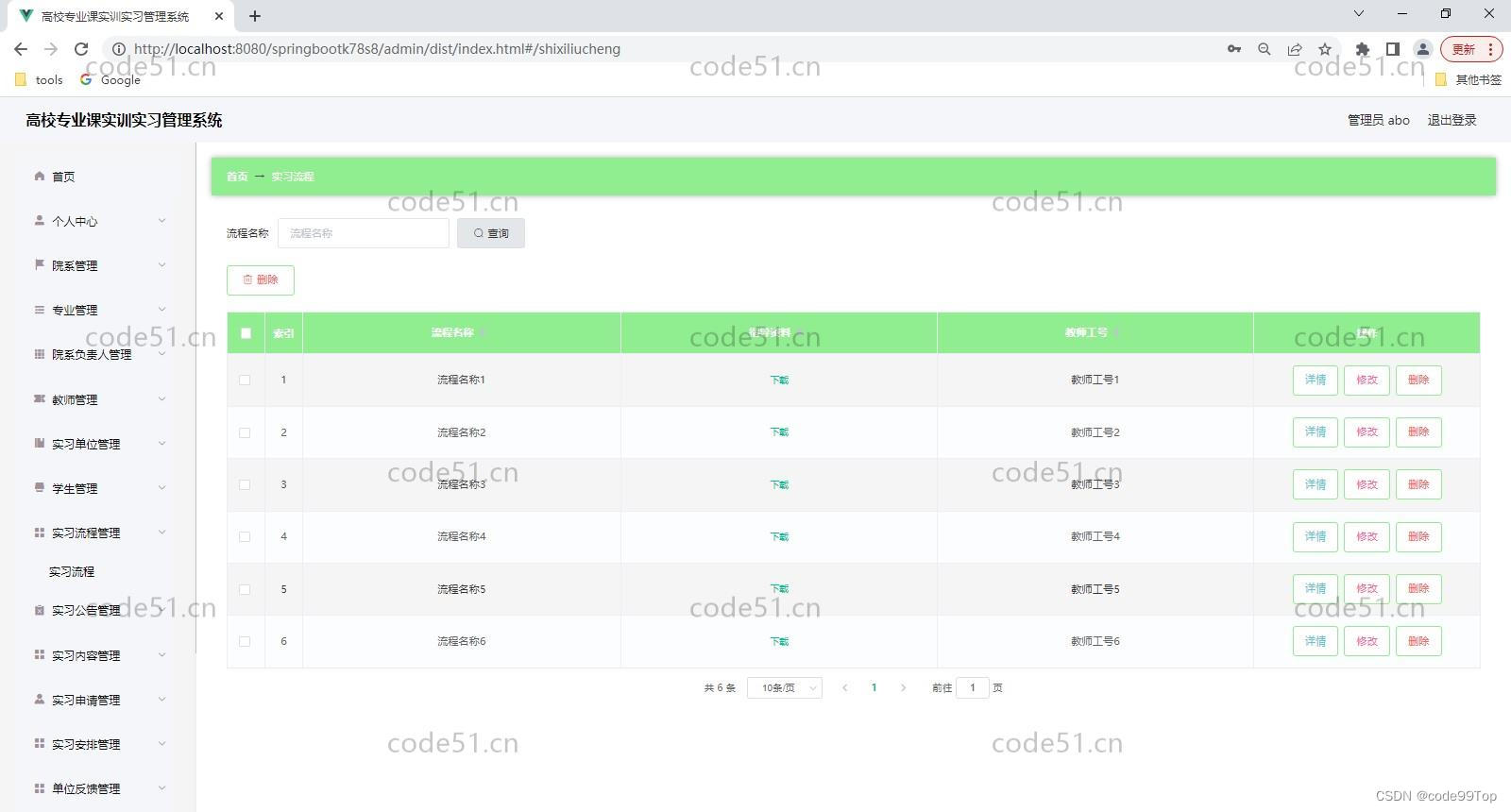1511x812 pixels.
Task: Click the person icon beside 实习申请管理
Action: 39,699
